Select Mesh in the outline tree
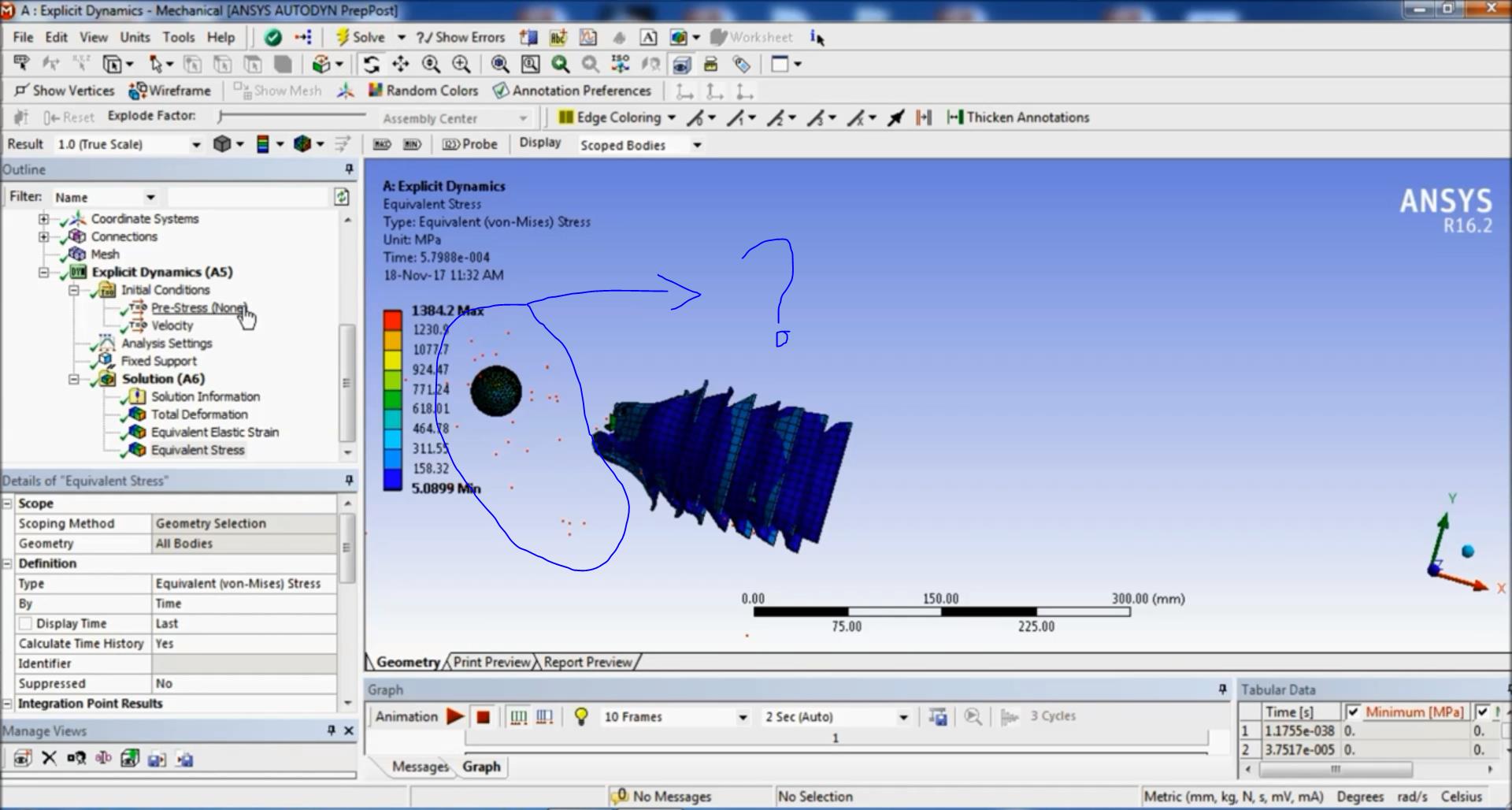Image resolution: width=1512 pixels, height=810 pixels. tap(105, 255)
